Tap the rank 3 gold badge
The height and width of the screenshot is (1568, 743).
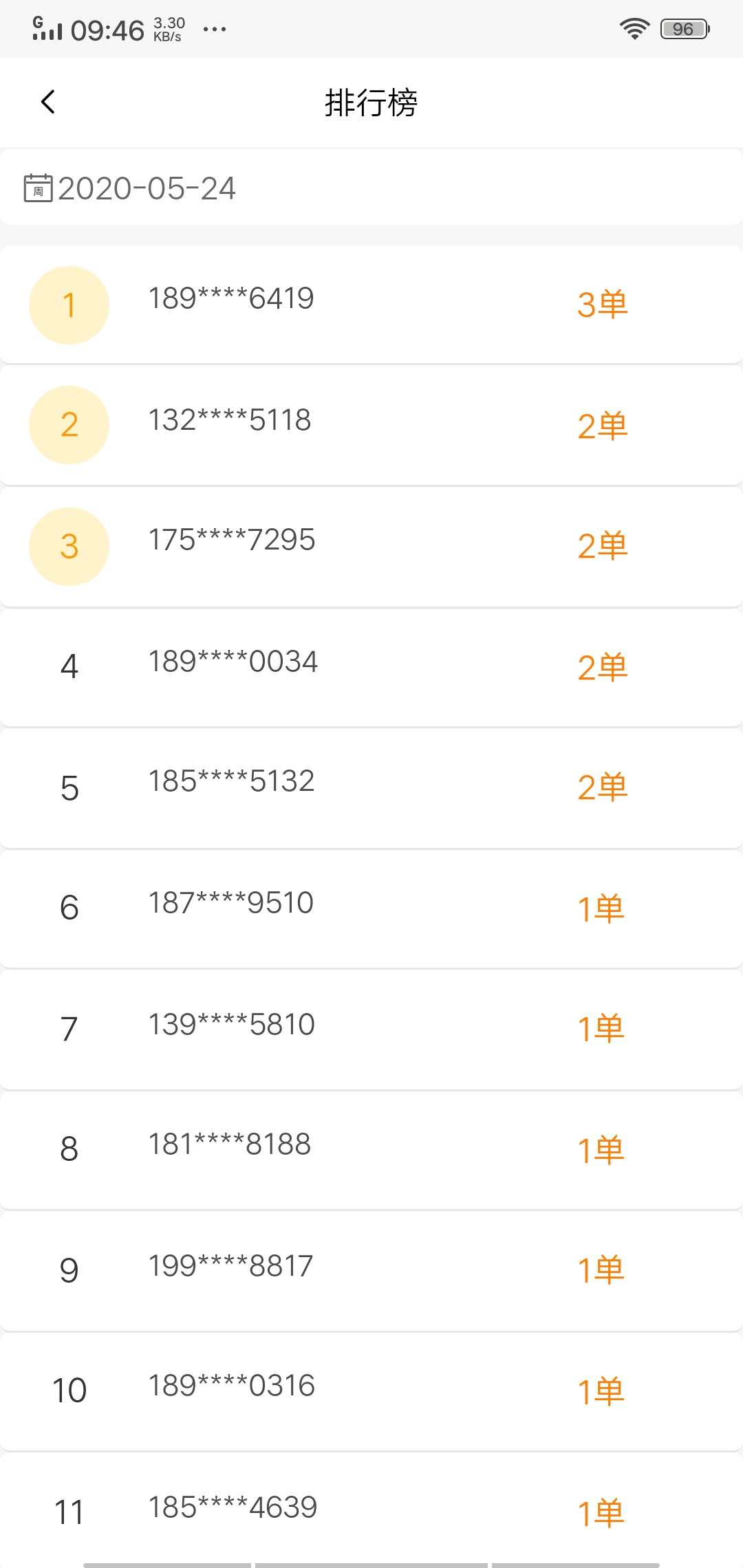click(x=69, y=547)
